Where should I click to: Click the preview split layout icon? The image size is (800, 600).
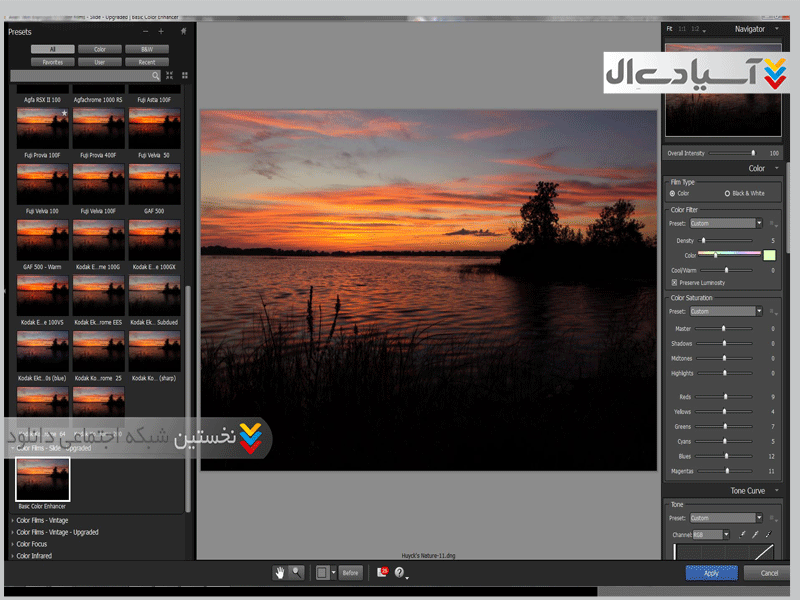[322, 573]
